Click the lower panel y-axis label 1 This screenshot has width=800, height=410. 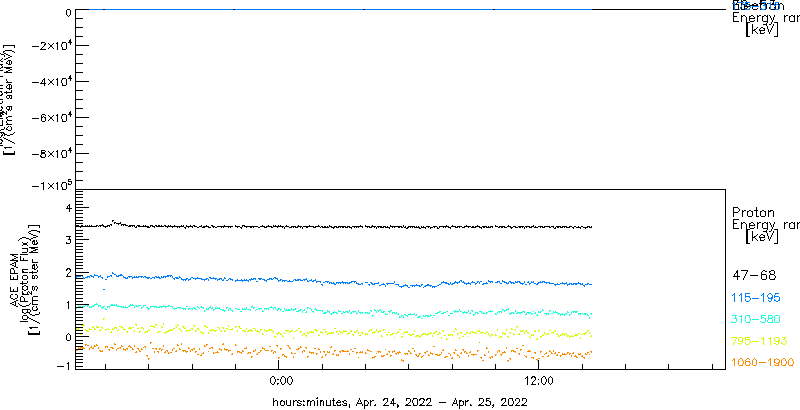click(x=71, y=304)
